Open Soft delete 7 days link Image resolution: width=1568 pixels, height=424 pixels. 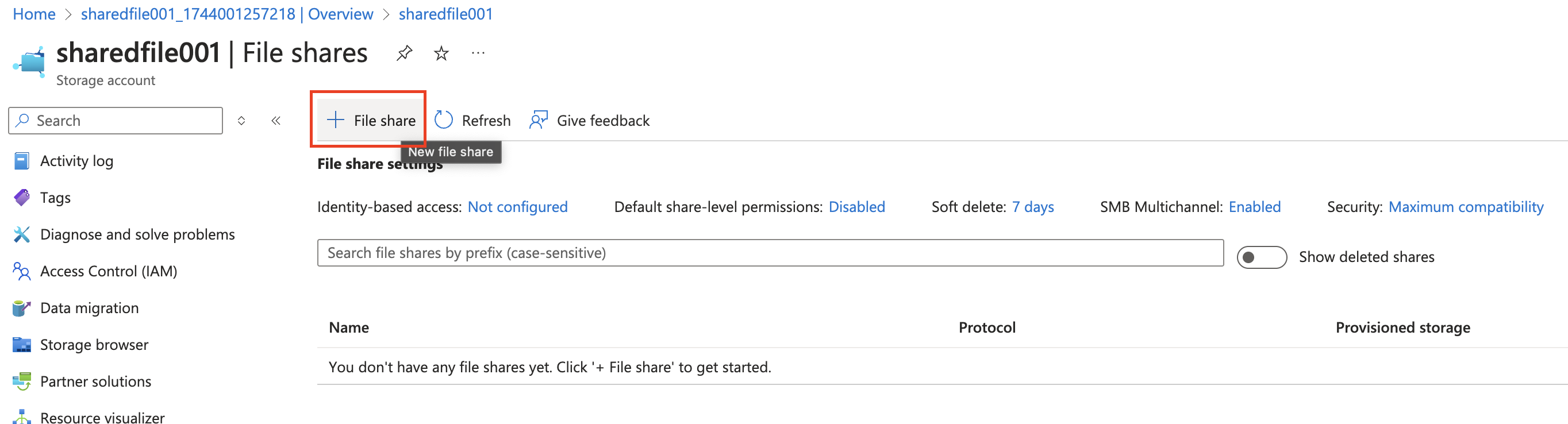tap(1032, 207)
